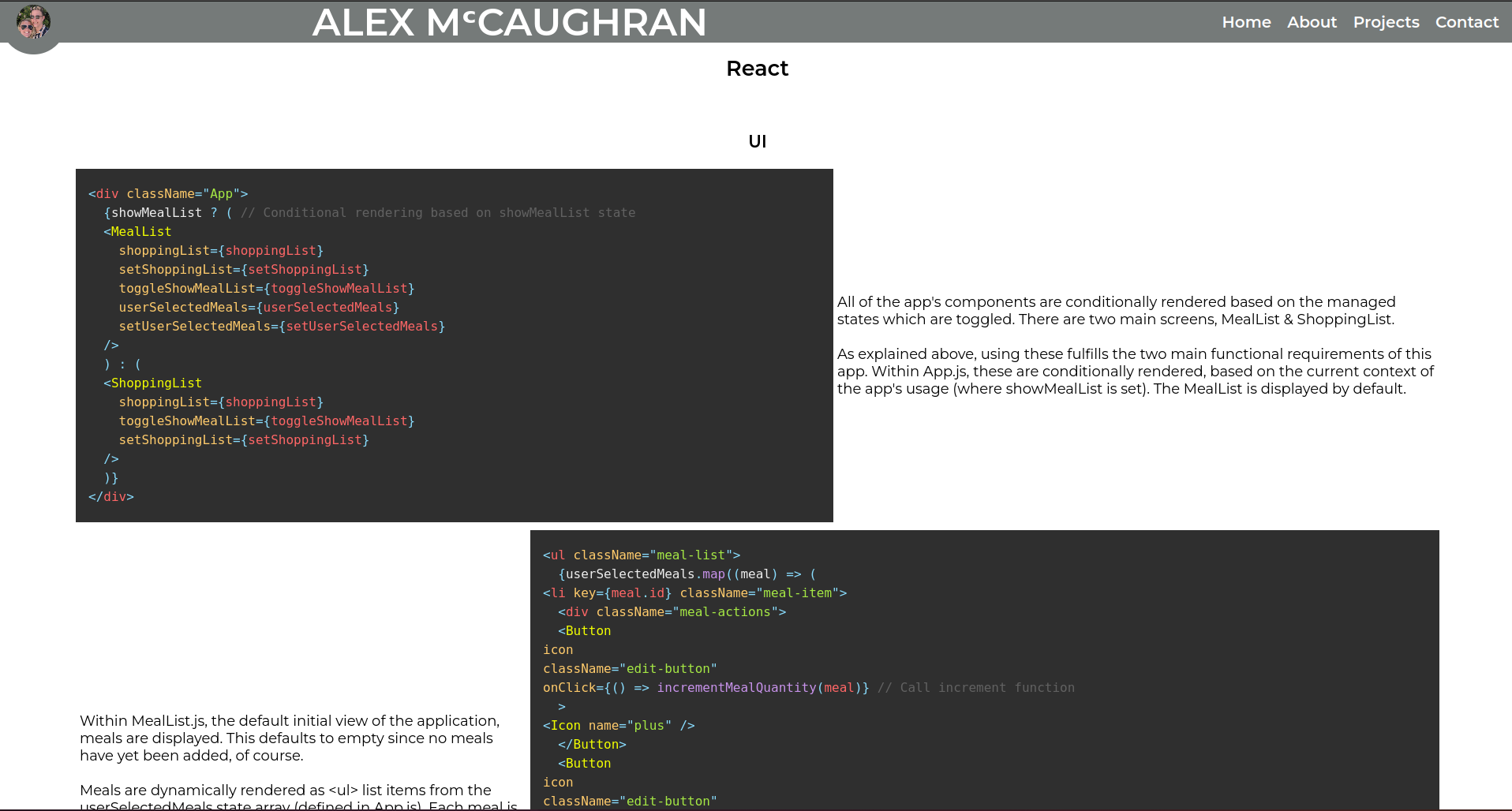The height and width of the screenshot is (811, 1512).
Task: Navigate to the Home menu item
Action: pos(1245,22)
